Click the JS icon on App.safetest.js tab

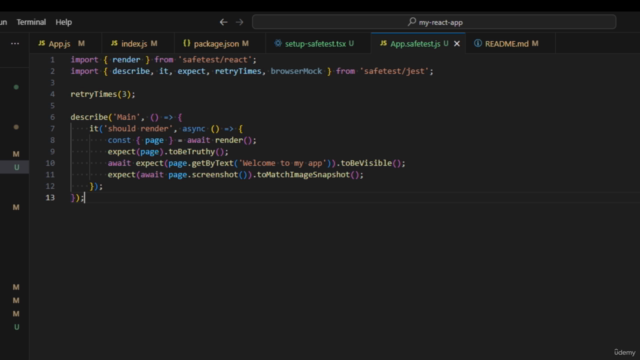[383, 43]
